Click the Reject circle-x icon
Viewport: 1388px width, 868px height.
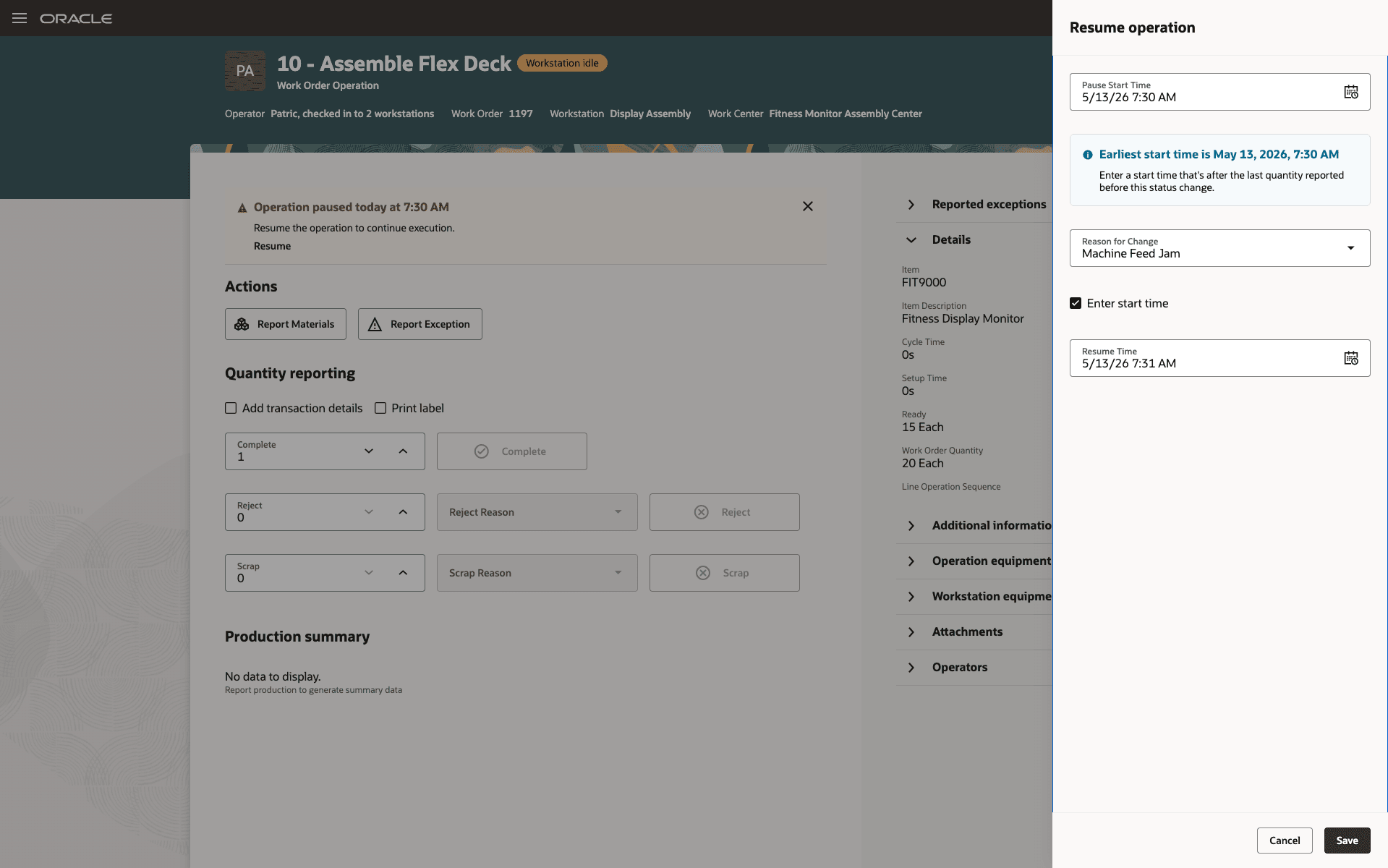tap(702, 512)
